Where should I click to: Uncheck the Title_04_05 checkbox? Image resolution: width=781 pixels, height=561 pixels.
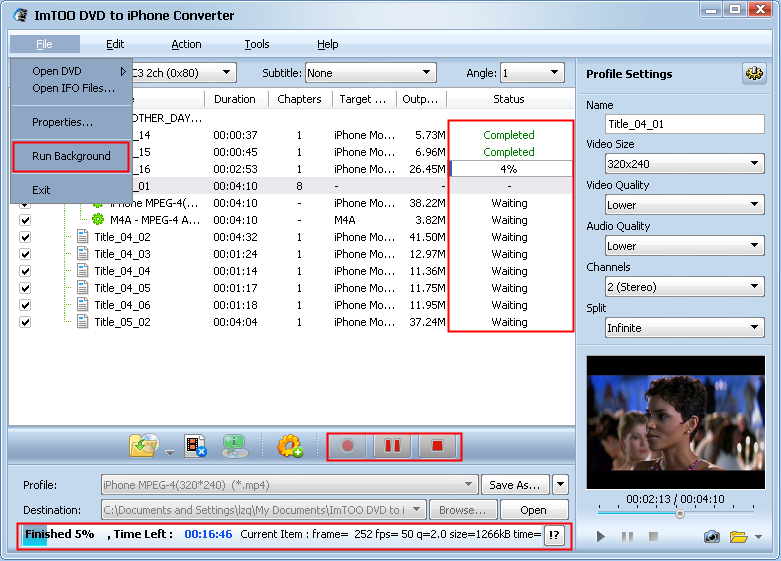(x=25, y=287)
